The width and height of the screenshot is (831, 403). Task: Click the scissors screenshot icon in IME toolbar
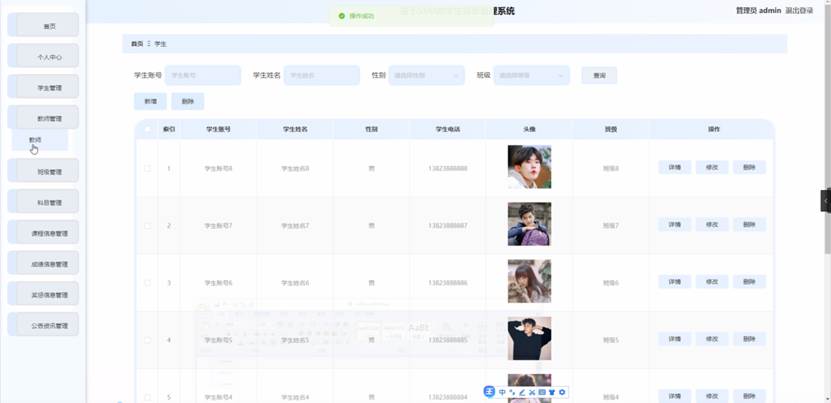[x=532, y=392]
